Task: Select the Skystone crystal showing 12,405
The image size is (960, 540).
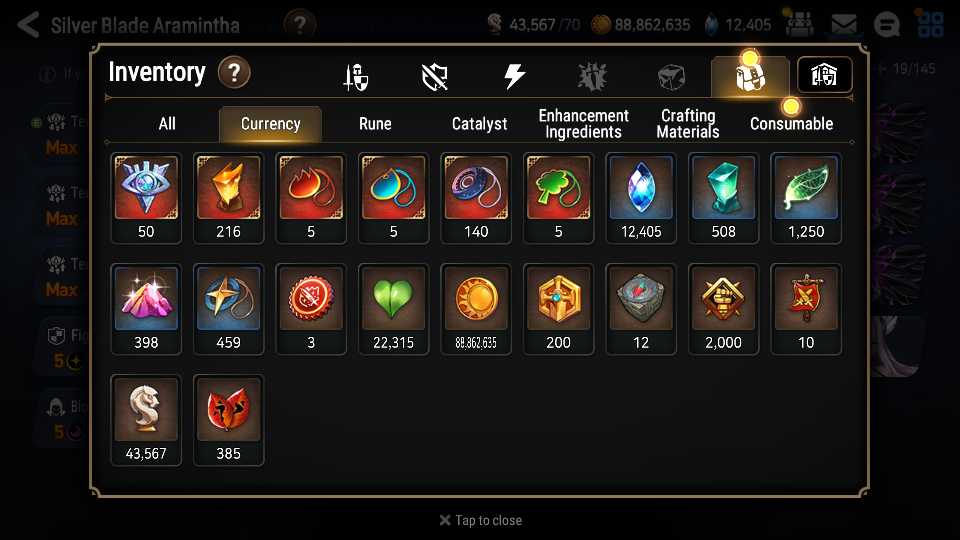Action: [x=641, y=198]
